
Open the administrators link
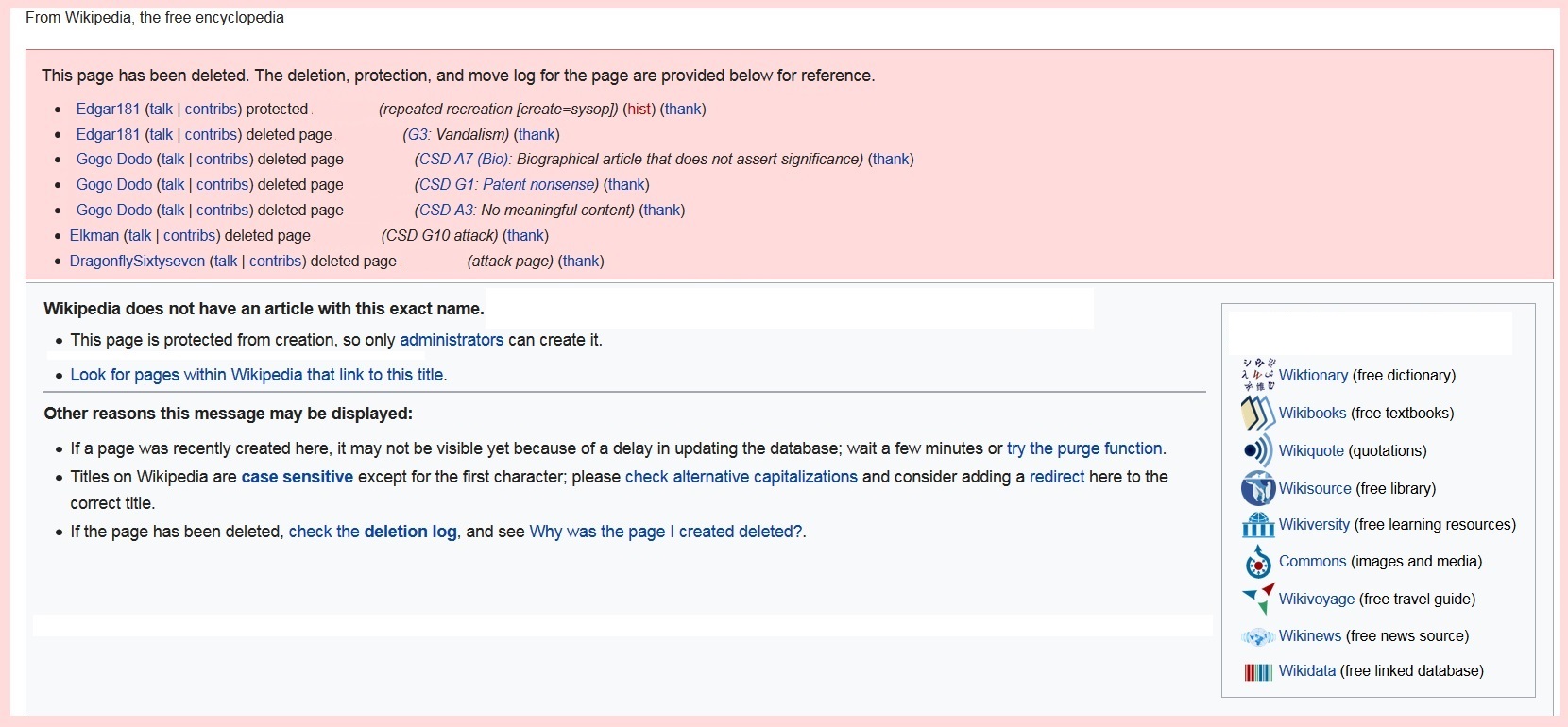point(452,340)
